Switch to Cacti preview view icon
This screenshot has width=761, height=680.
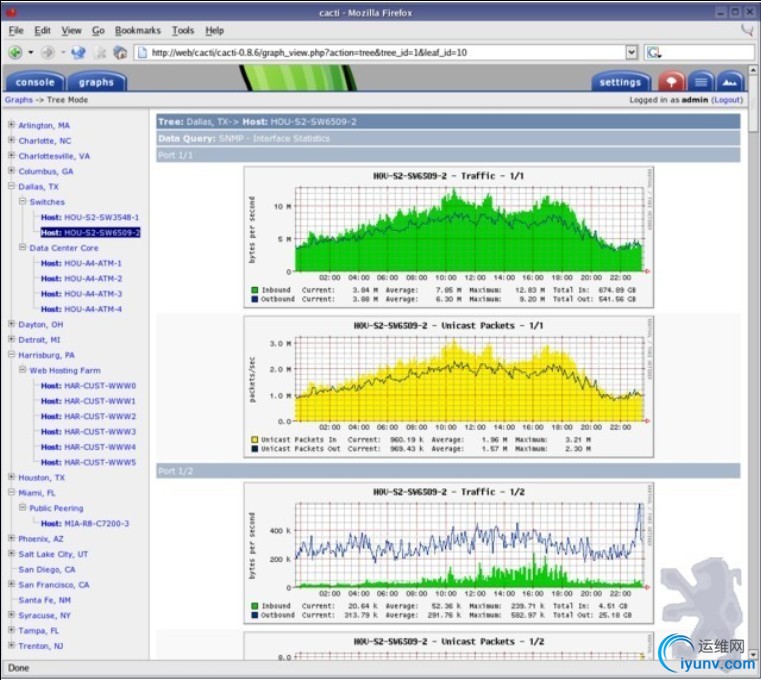coord(730,82)
